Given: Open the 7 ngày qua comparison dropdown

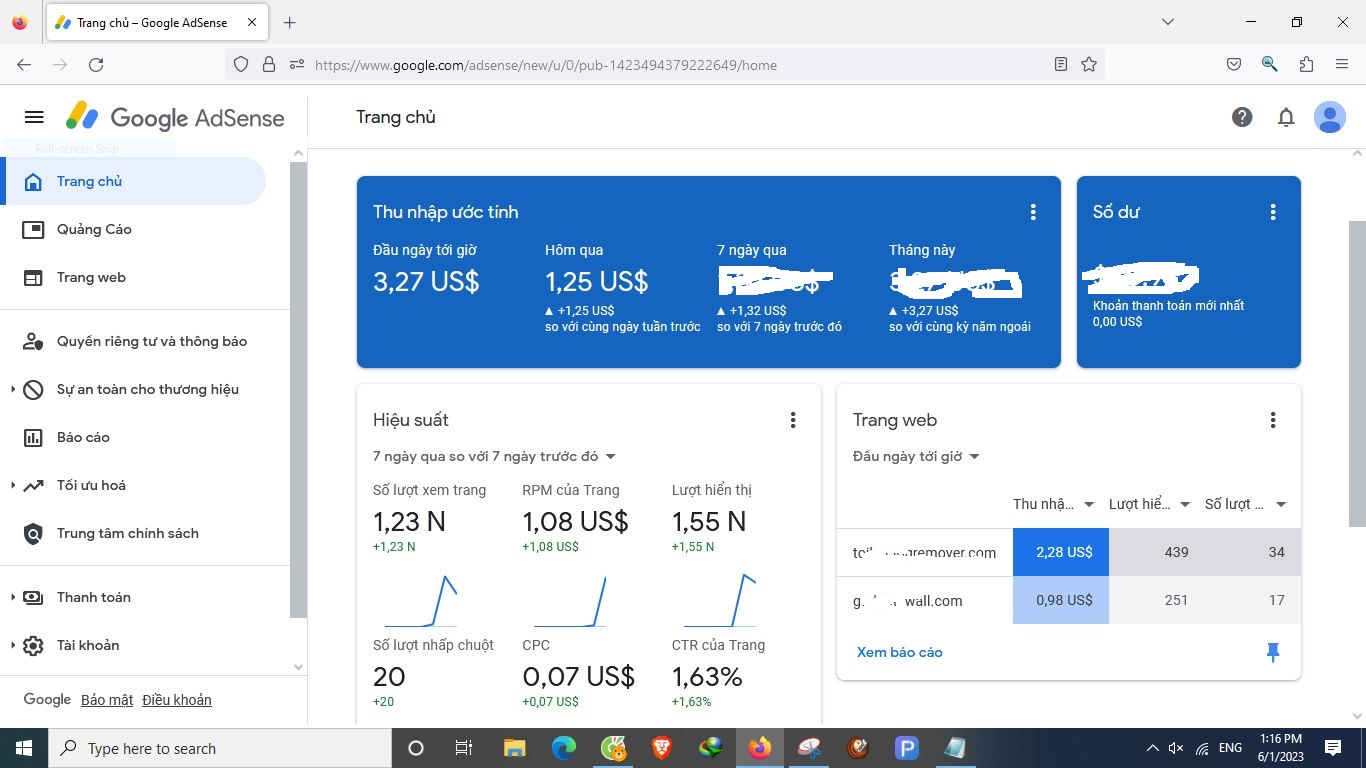Looking at the screenshot, I should click(x=495, y=456).
